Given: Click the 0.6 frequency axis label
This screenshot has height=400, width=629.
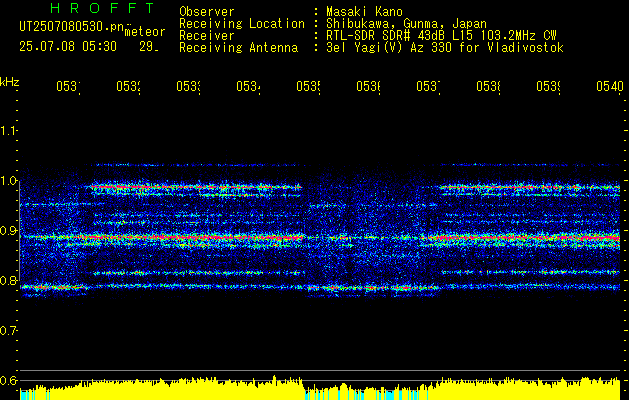Looking at the screenshot, I should coord(8,380).
